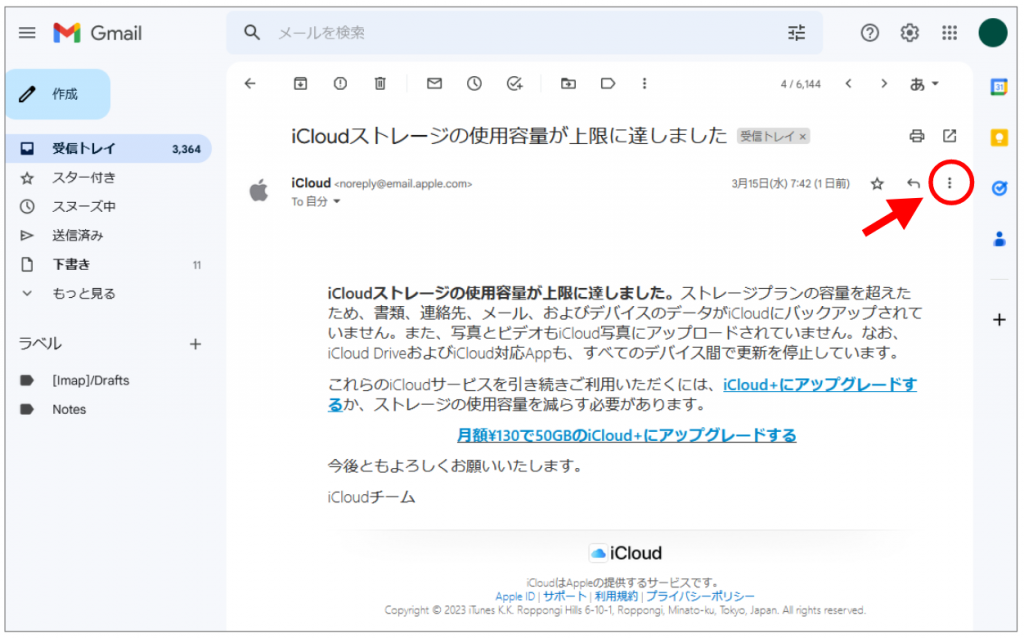Click the Apple sender avatar
The image size is (1024, 639).
(259, 190)
